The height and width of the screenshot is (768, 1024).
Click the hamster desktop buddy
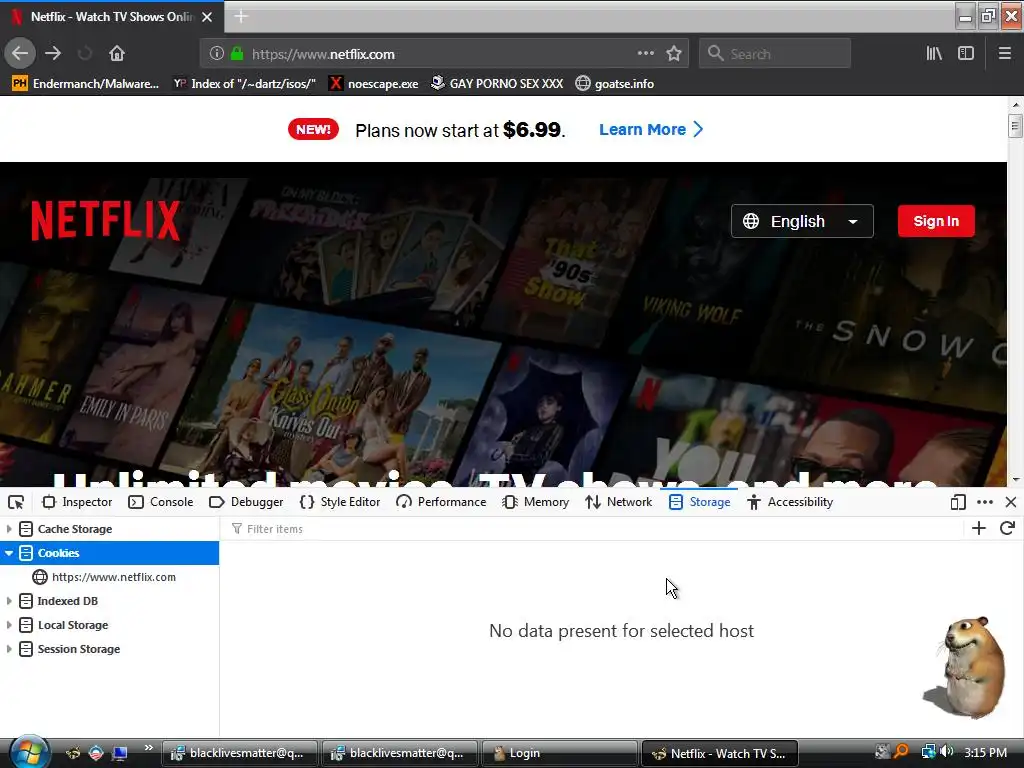[x=965, y=667]
